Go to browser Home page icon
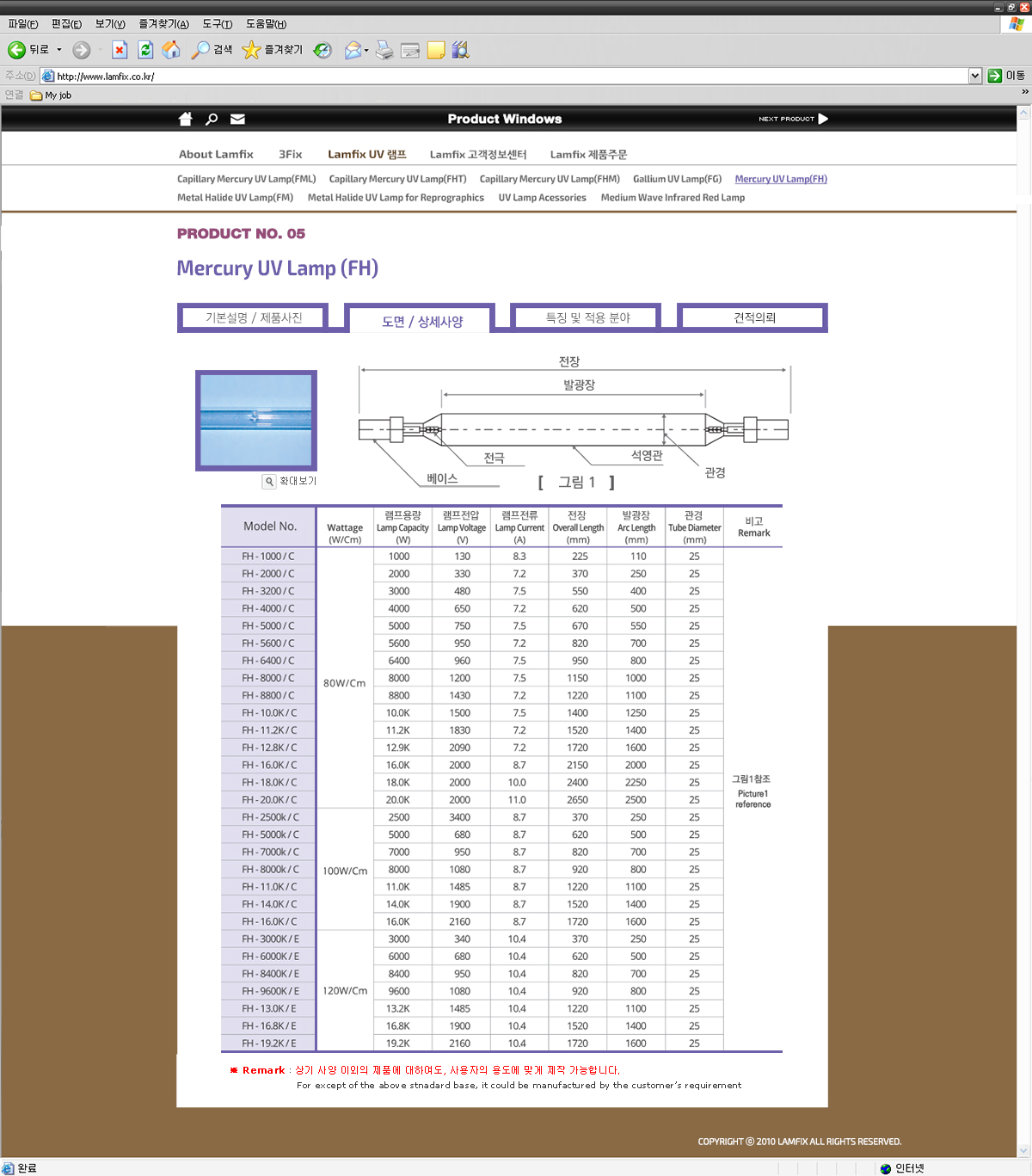Viewport: 1032px width, 1176px height. (x=171, y=50)
